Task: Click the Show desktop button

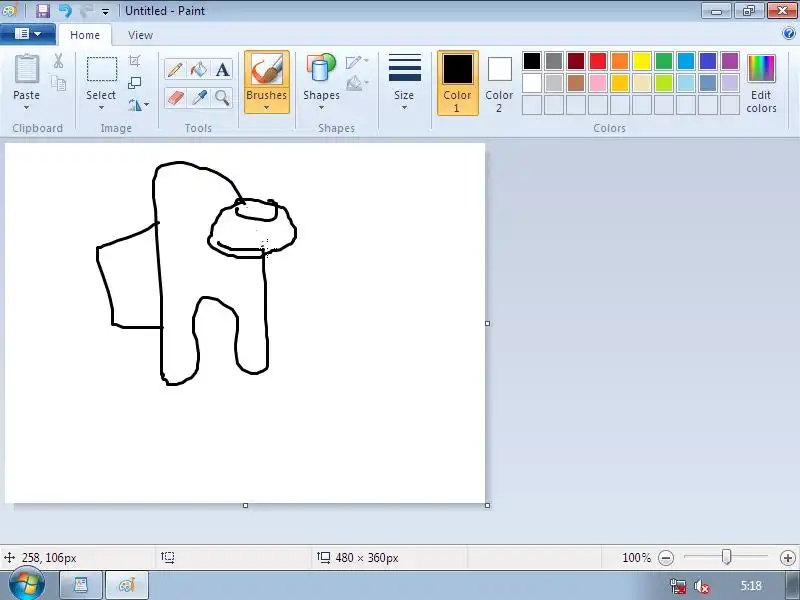Action: [x=793, y=585]
